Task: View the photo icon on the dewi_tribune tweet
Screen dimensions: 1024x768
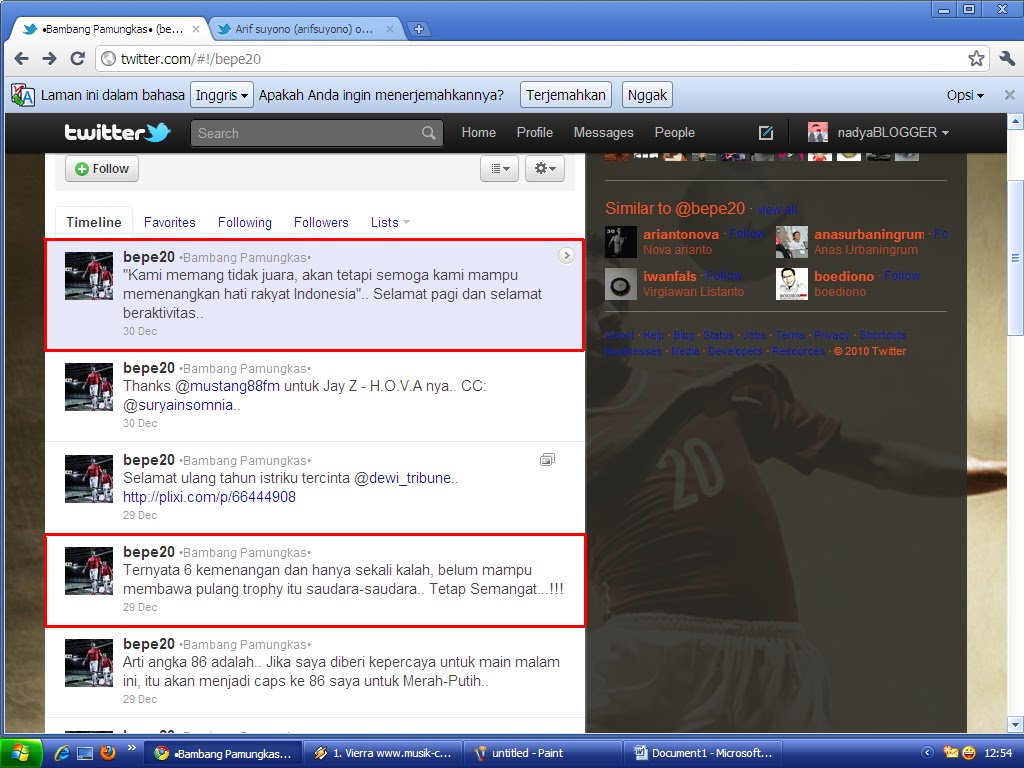Action: pyautogui.click(x=547, y=460)
